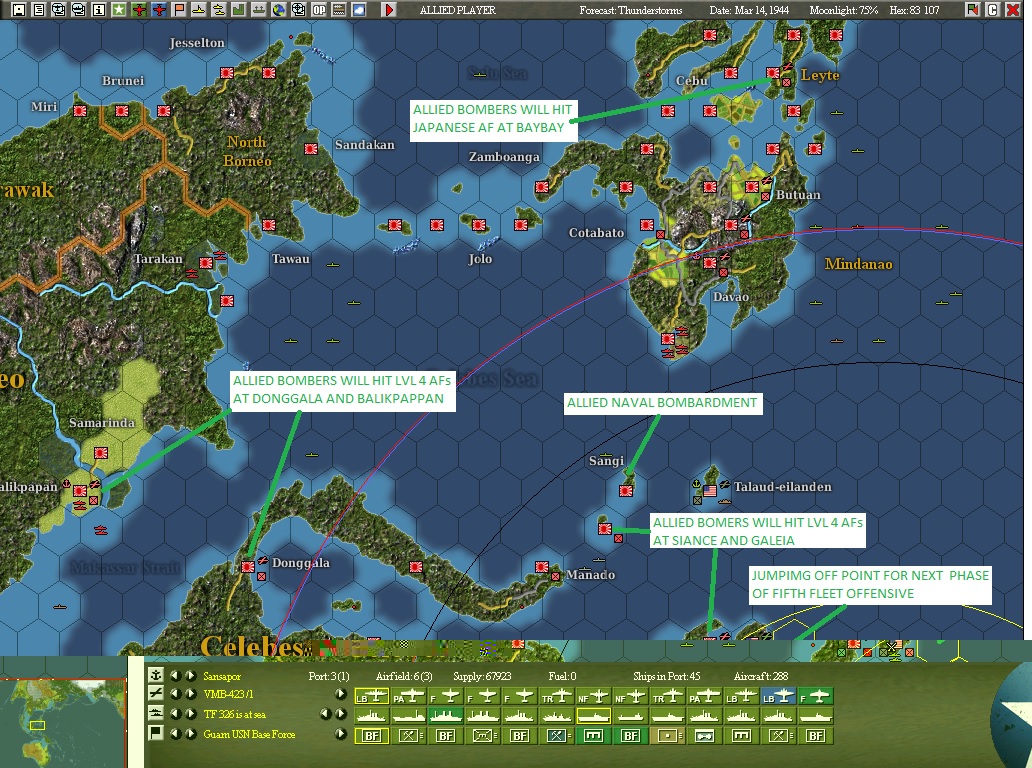Select the Japanese base flag near Sandakan
This screenshot has width=1032, height=768.
tap(311, 149)
